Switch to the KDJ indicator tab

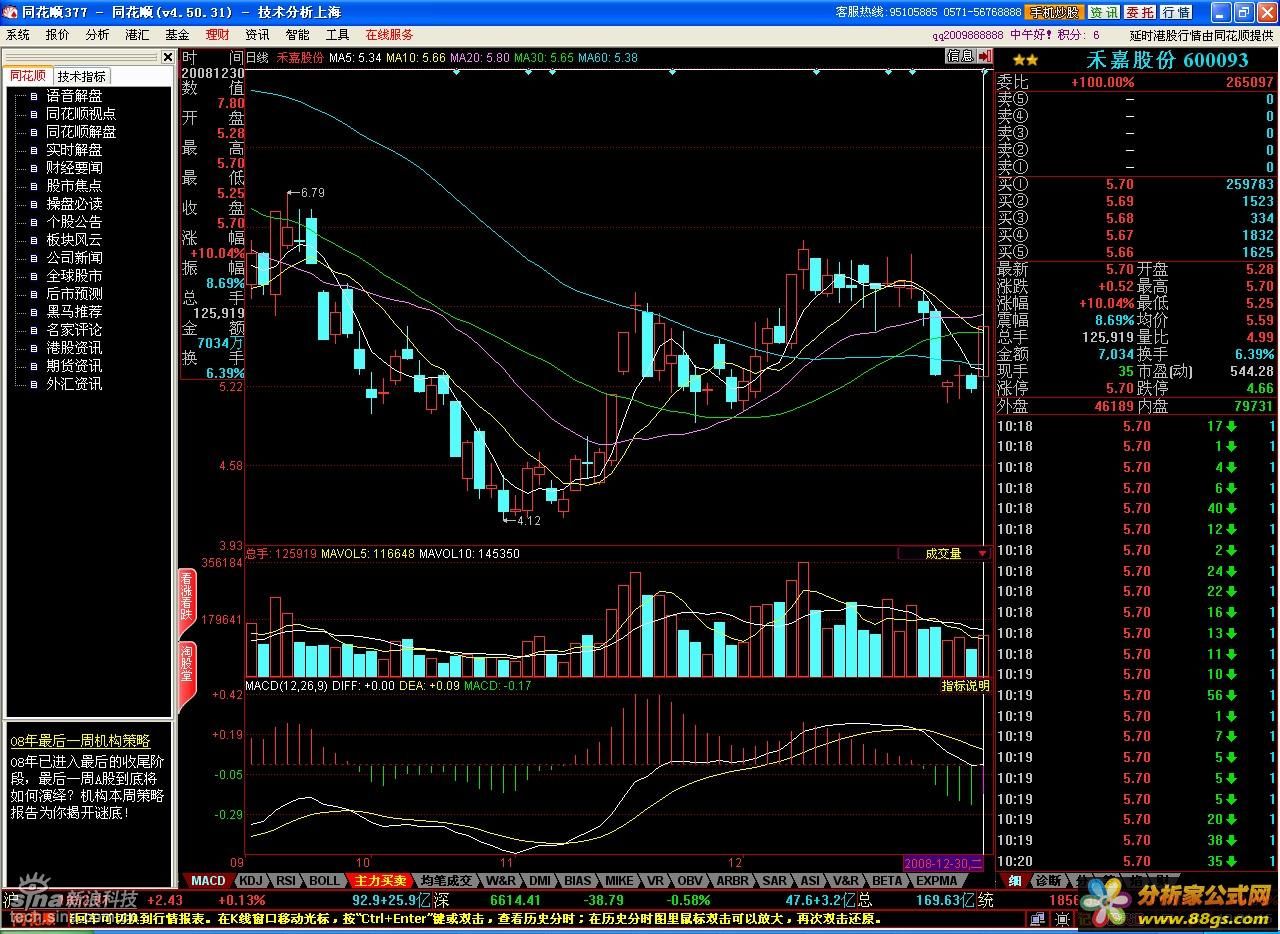[x=250, y=881]
